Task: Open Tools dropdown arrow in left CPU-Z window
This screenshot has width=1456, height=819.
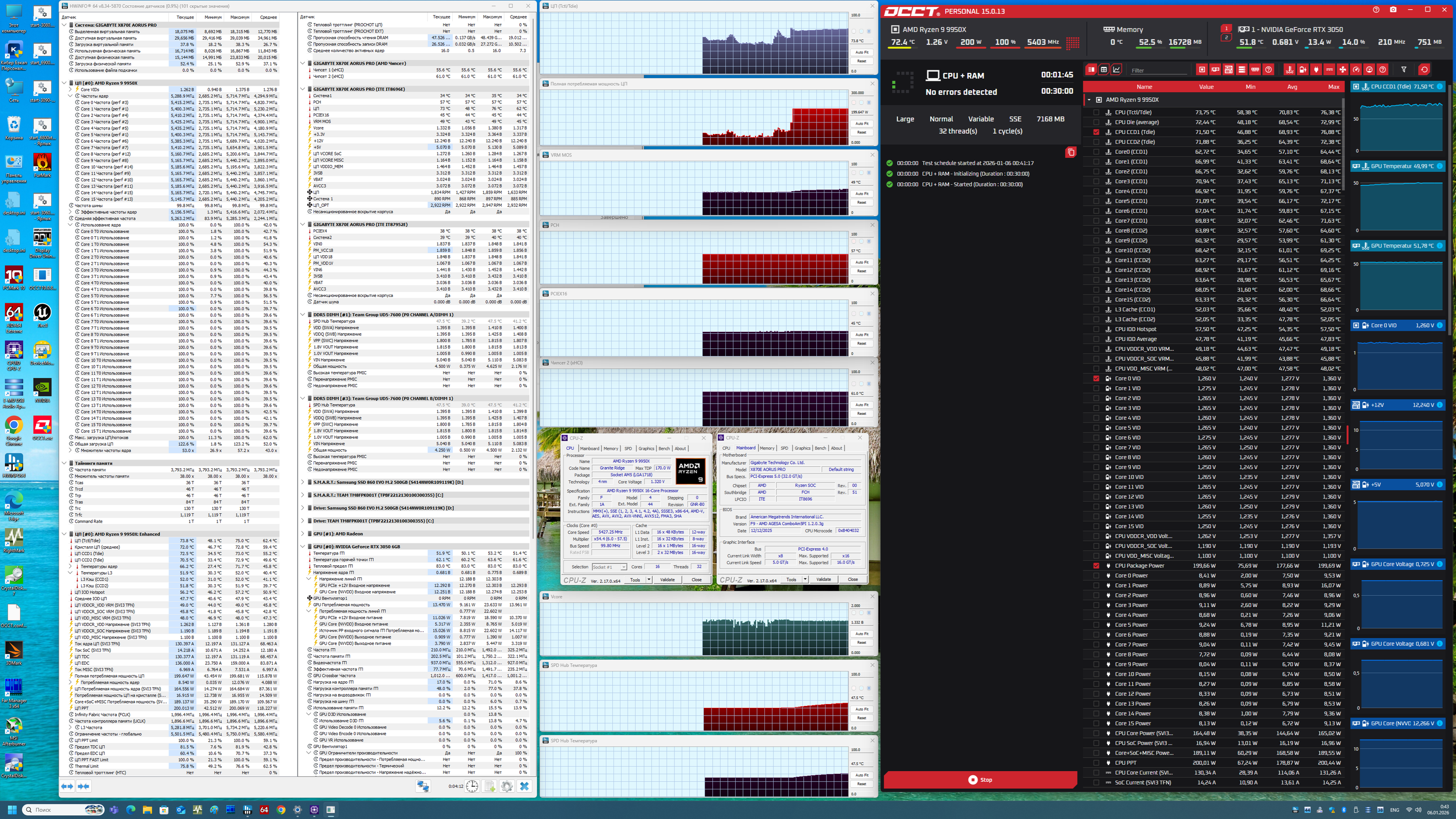Action: tap(648, 579)
